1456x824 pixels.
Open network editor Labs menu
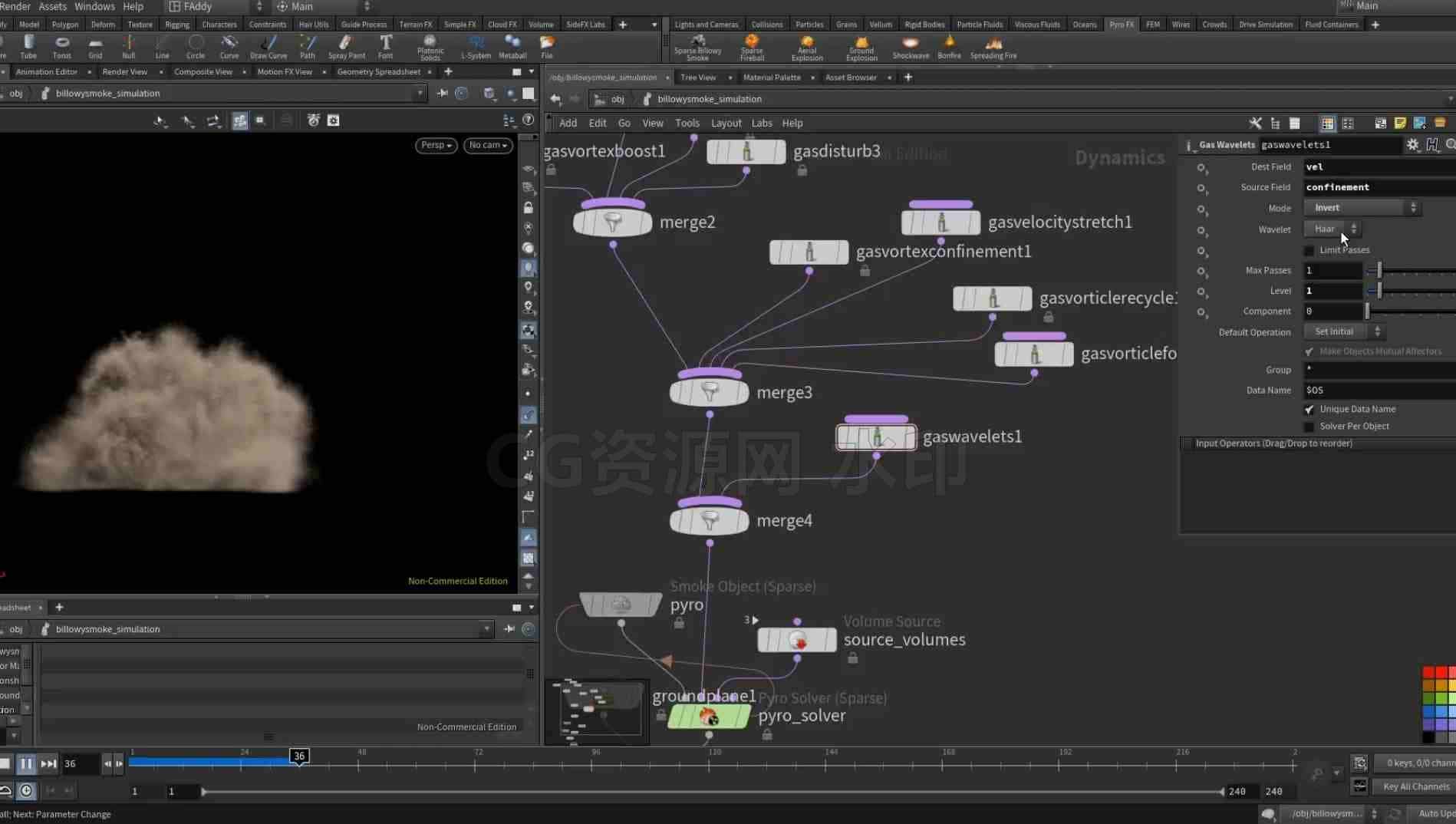click(x=762, y=123)
